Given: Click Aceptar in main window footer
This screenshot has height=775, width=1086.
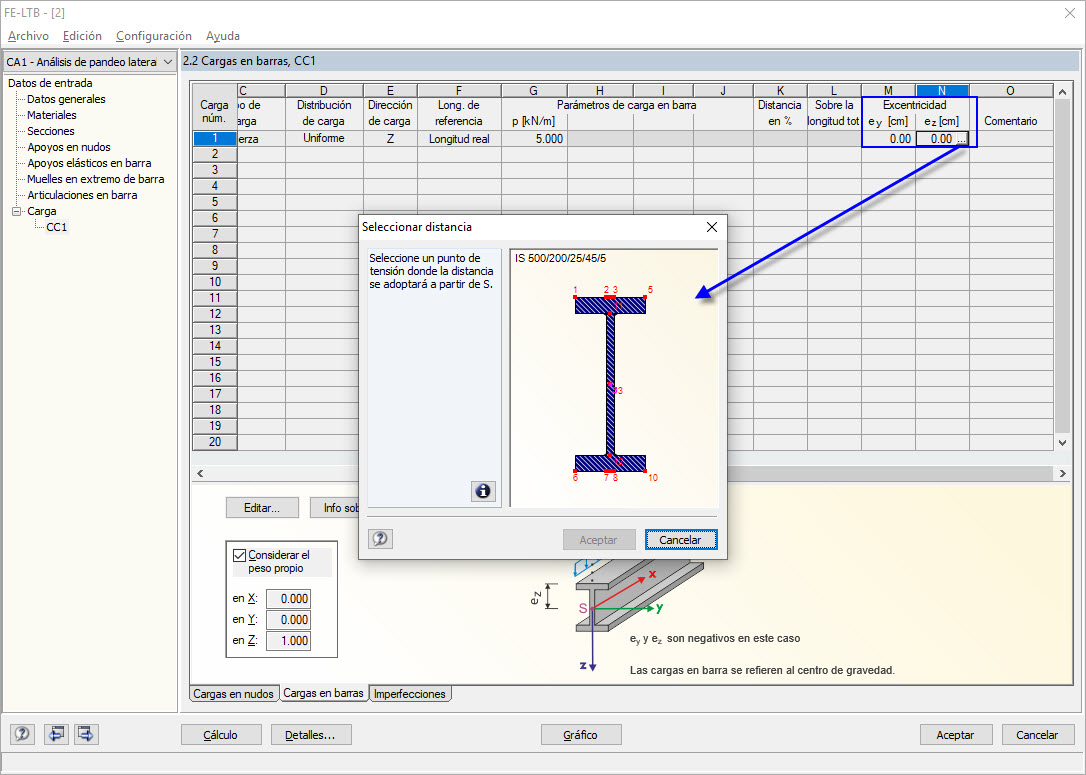Looking at the screenshot, I should pos(956,735).
